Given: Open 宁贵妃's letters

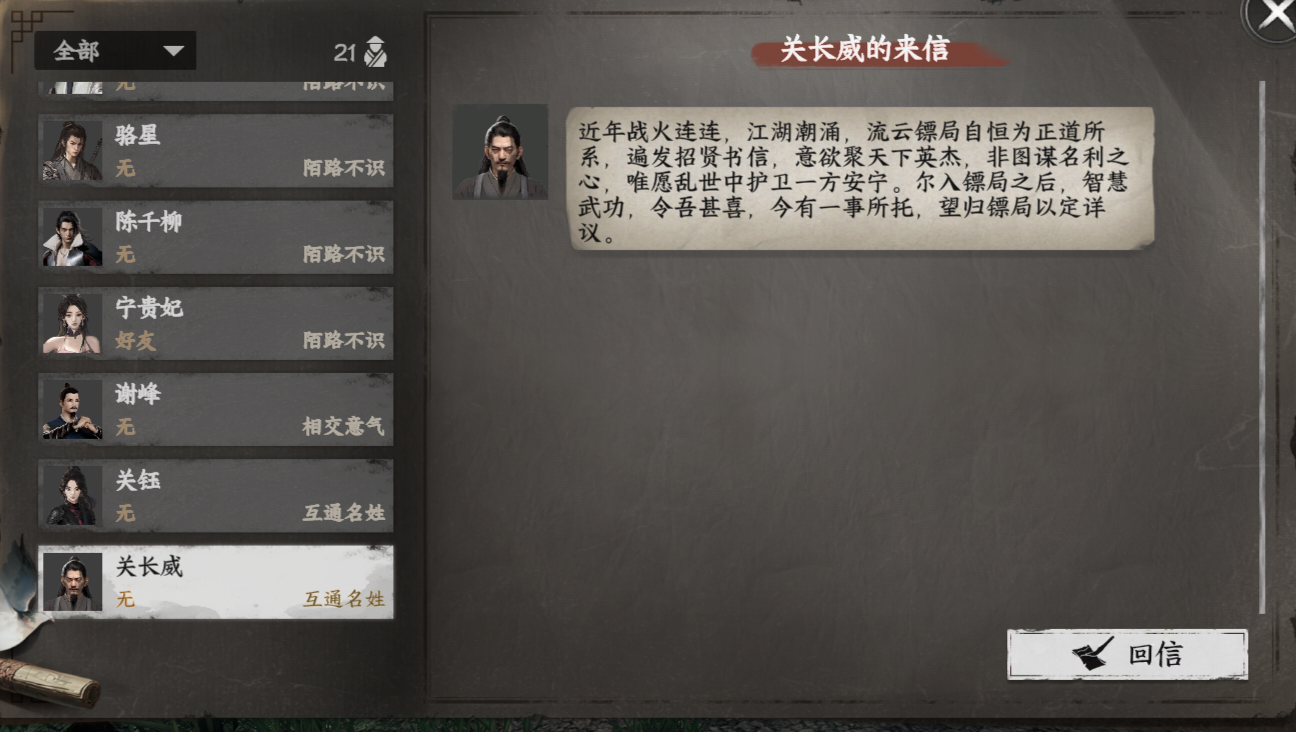Looking at the screenshot, I should [x=216, y=323].
